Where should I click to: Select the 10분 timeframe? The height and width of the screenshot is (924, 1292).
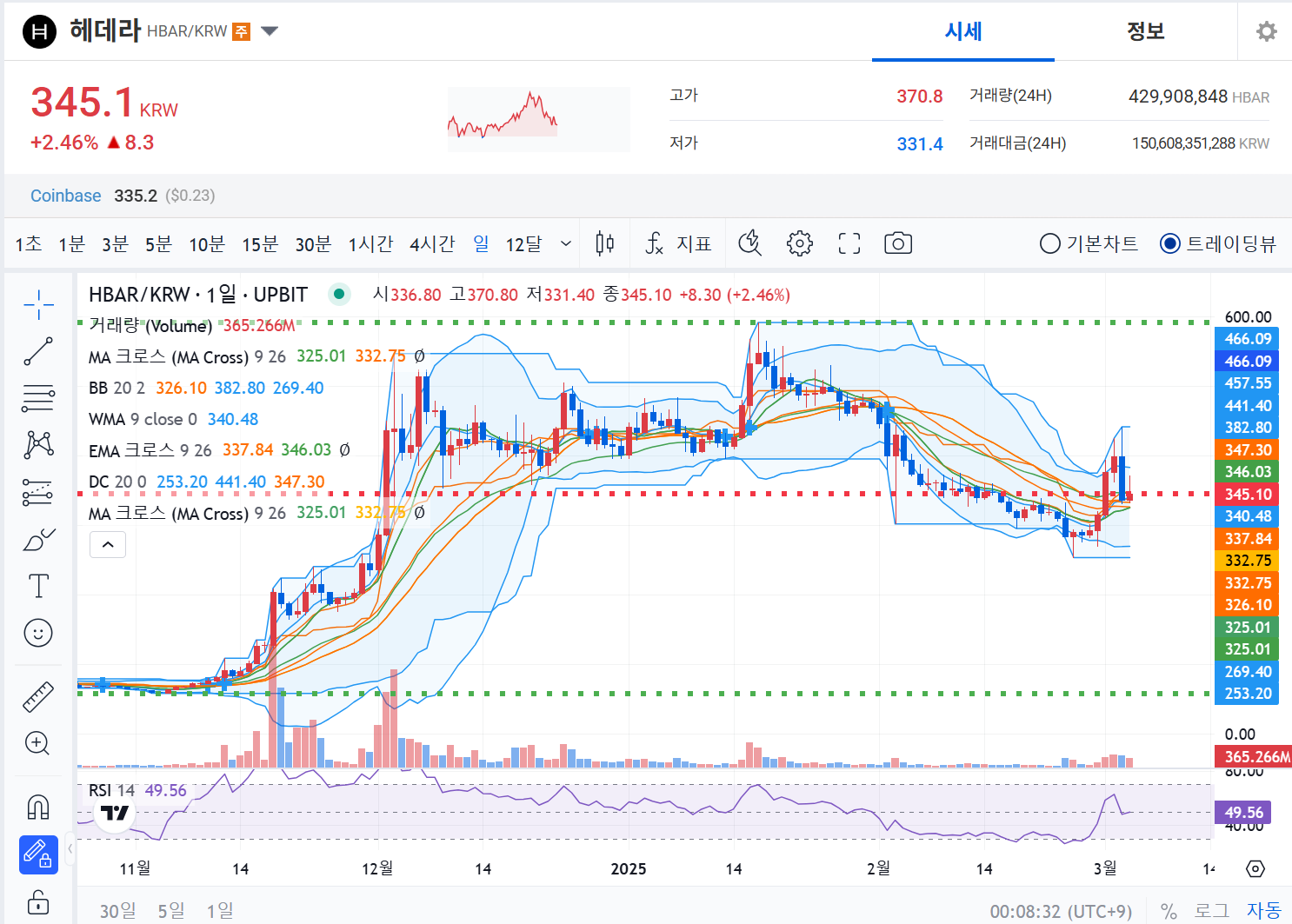coord(207,244)
